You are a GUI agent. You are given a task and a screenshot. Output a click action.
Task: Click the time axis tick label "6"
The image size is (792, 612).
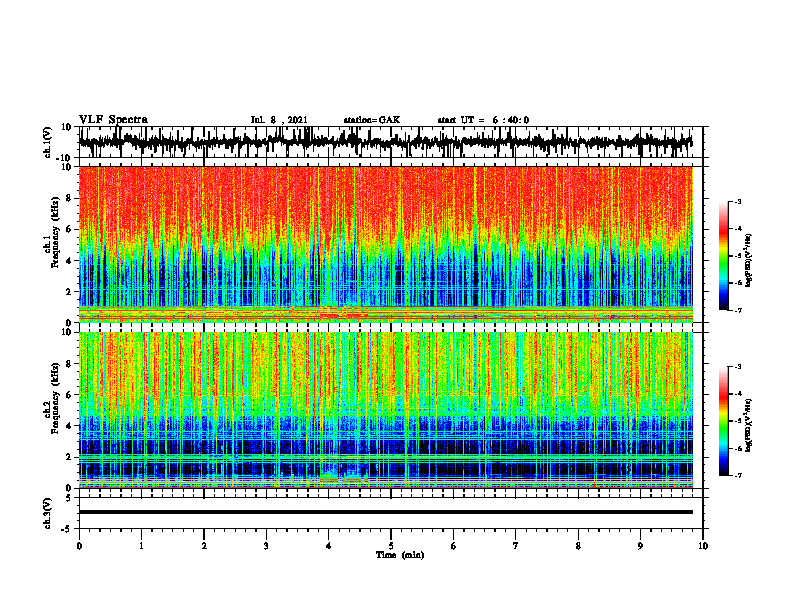point(454,546)
